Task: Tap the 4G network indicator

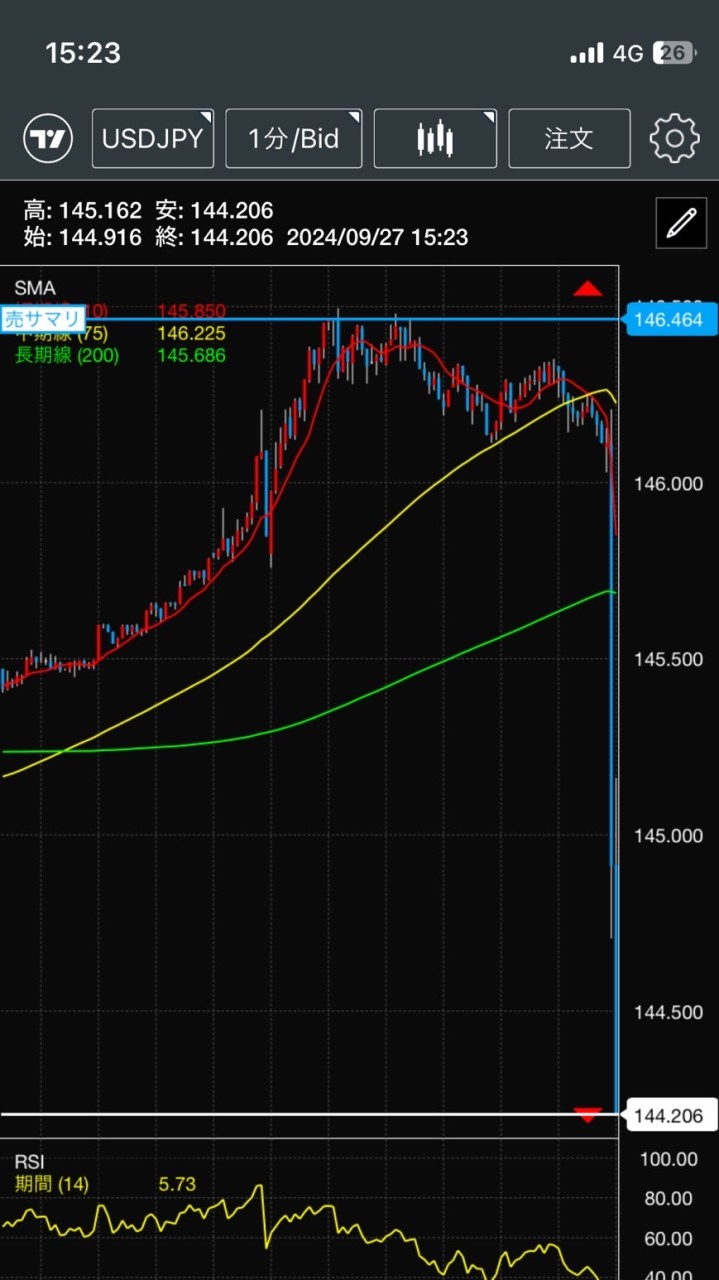Action: point(628,53)
